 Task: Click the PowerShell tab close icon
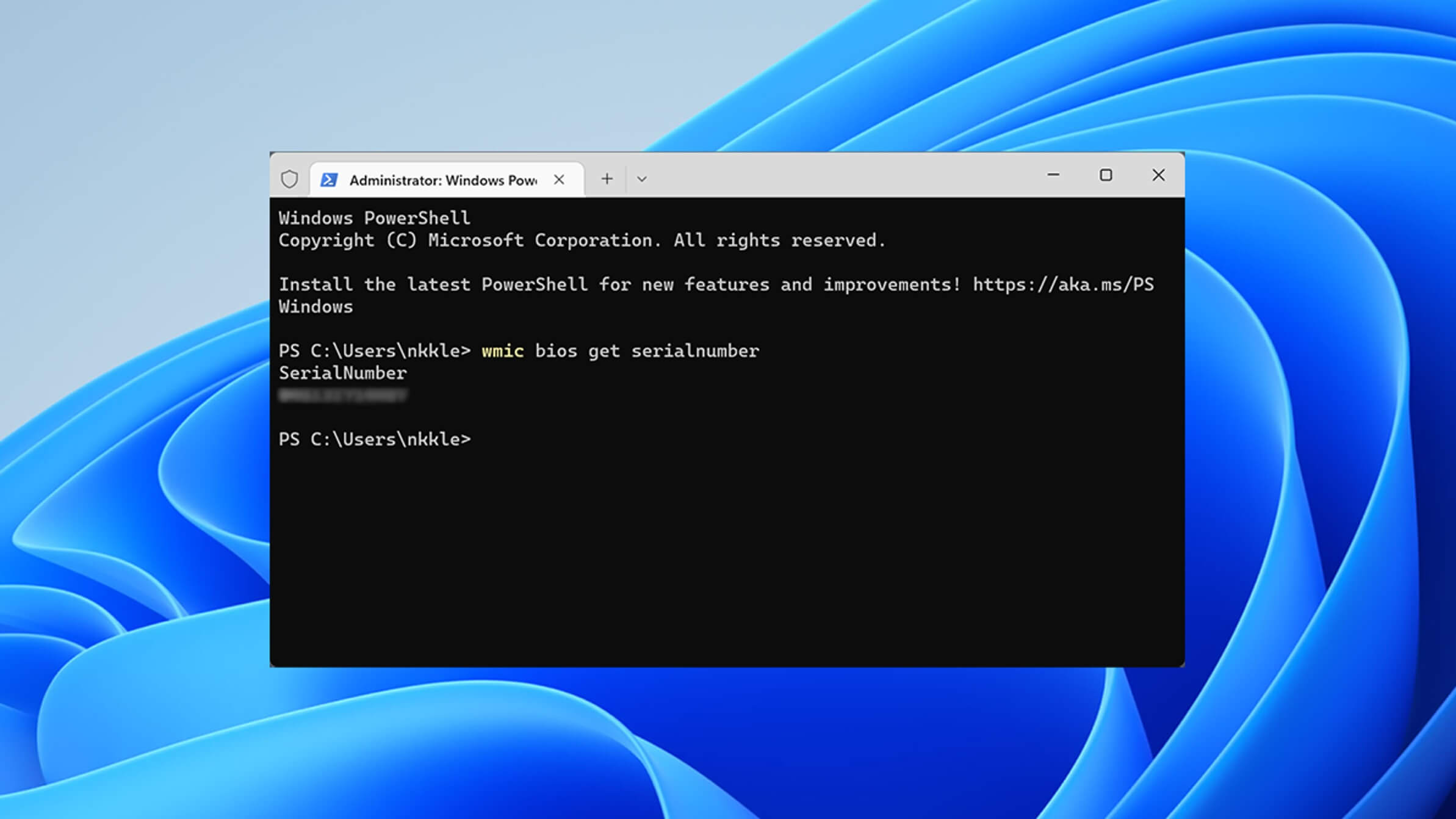[559, 179]
